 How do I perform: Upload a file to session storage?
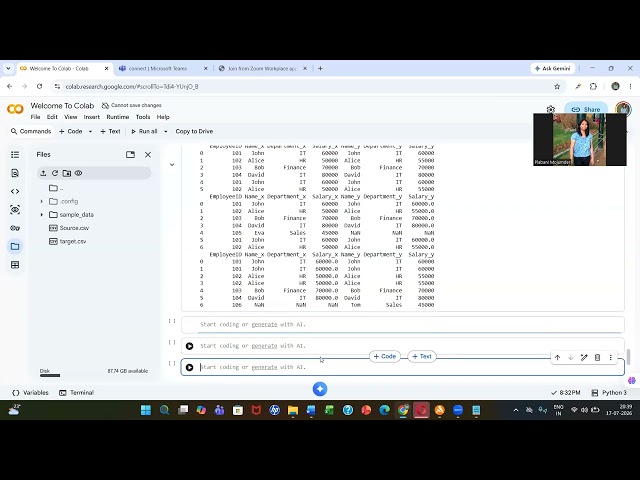pyautogui.click(x=43, y=173)
